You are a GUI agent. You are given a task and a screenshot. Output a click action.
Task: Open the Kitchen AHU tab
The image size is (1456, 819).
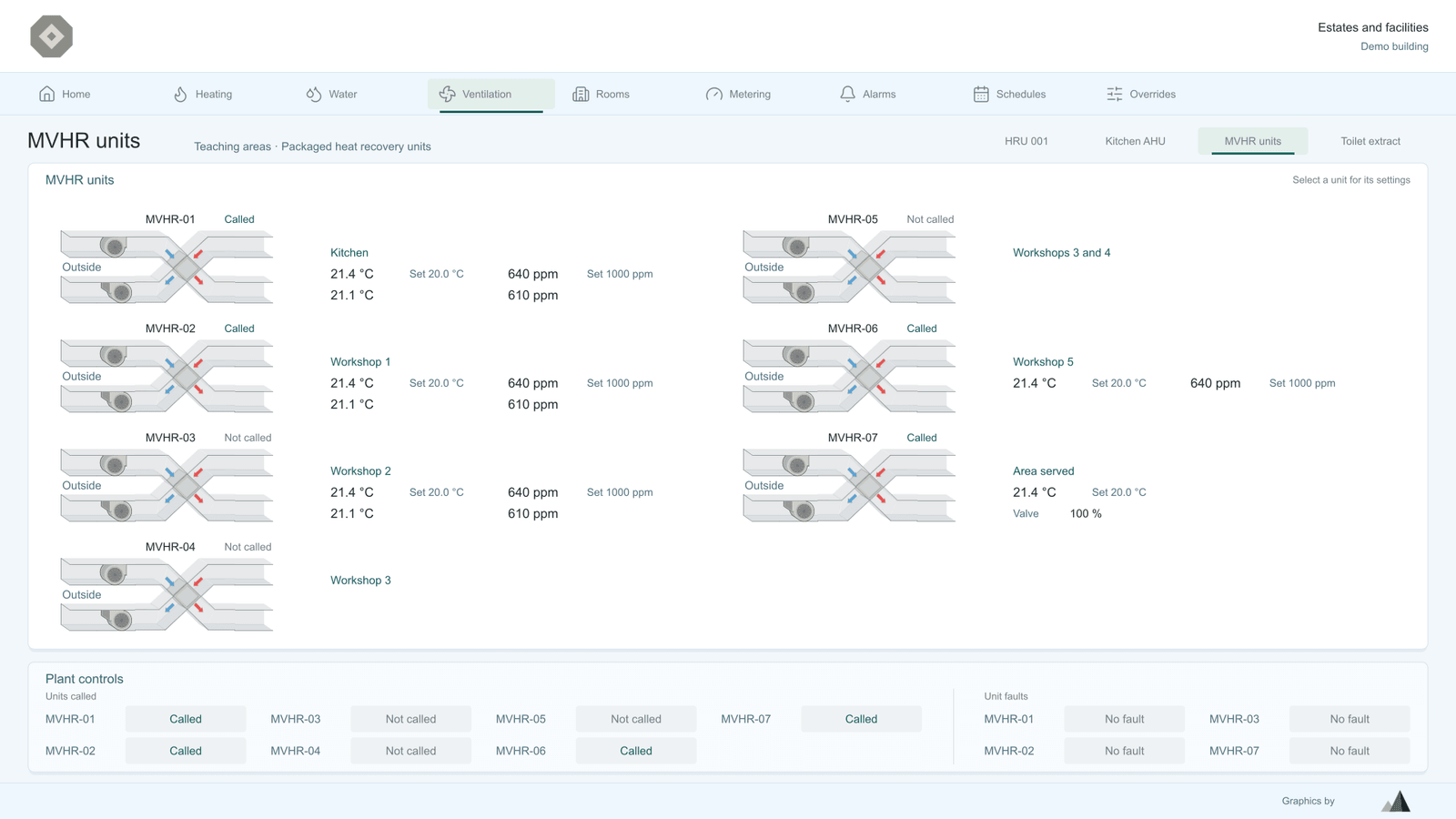pyautogui.click(x=1135, y=141)
